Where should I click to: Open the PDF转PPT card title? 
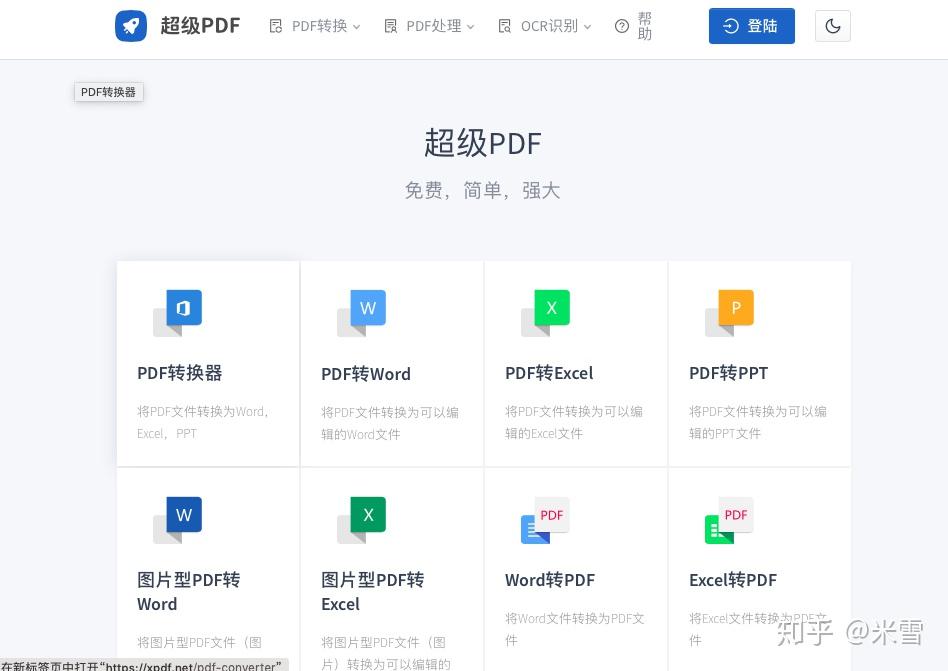(729, 373)
